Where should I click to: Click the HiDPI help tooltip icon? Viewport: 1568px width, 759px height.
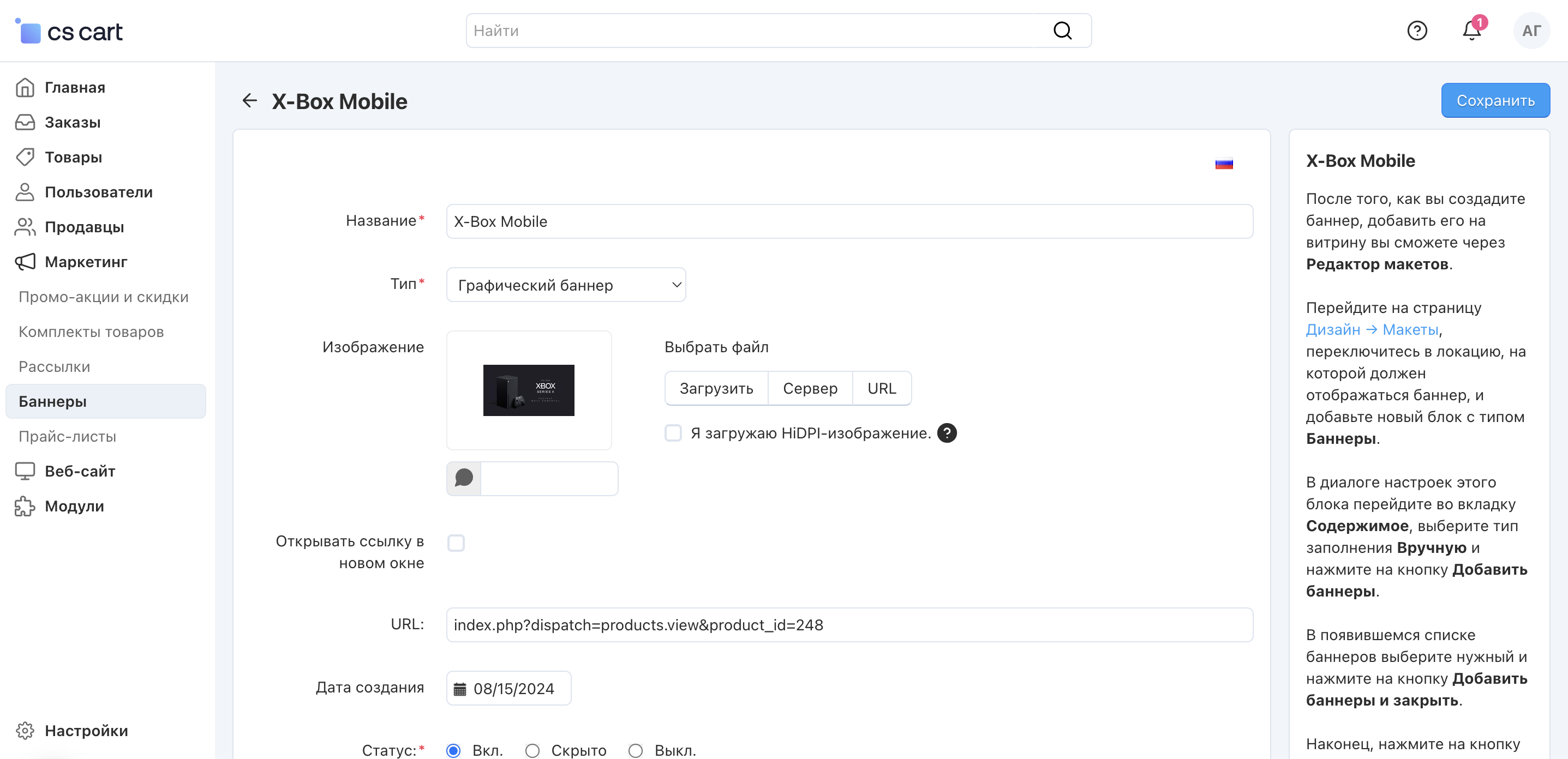point(947,433)
